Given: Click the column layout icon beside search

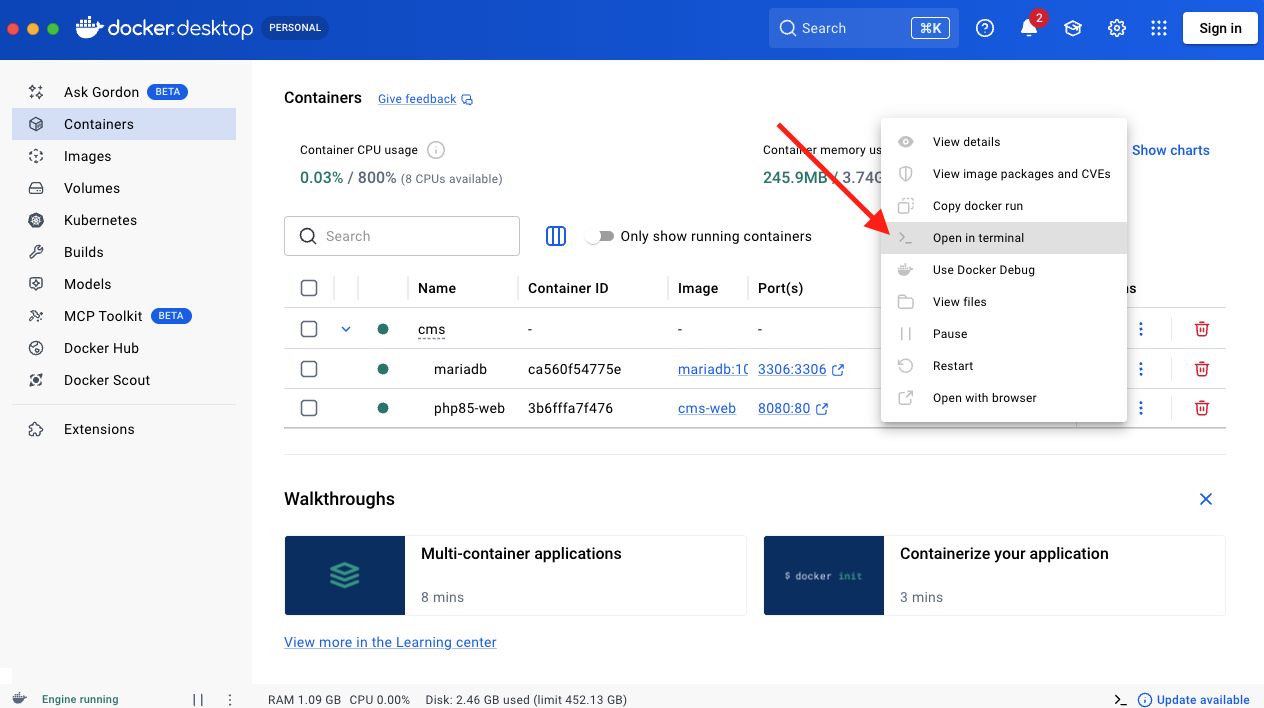Looking at the screenshot, I should [x=556, y=236].
